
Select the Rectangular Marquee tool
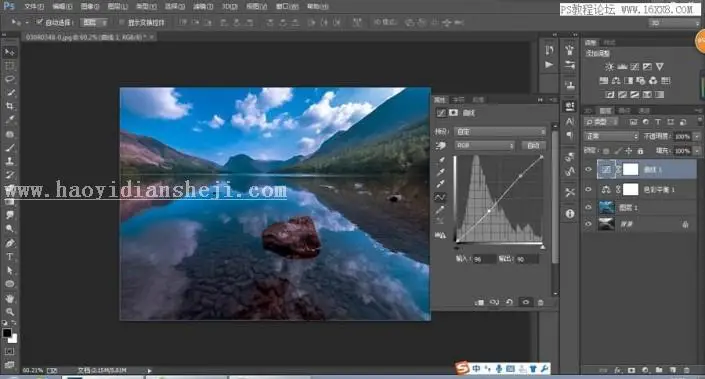pyautogui.click(x=9, y=66)
